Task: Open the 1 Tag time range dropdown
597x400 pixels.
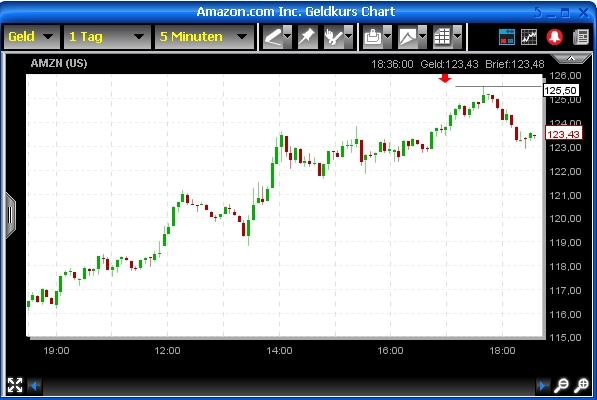Action: pyautogui.click(x=107, y=37)
